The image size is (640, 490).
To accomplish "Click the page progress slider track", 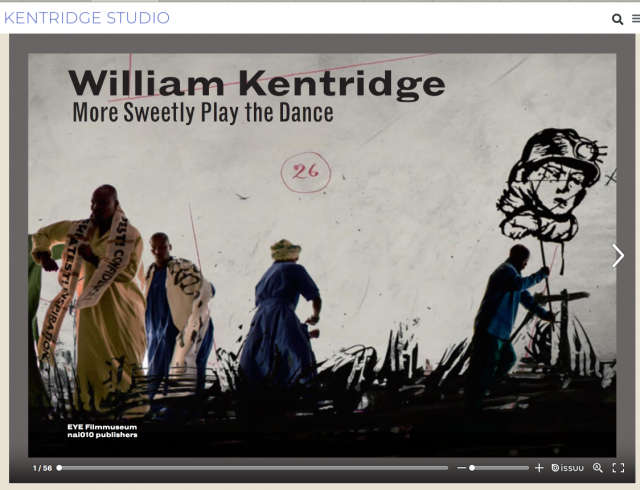I will [x=253, y=468].
